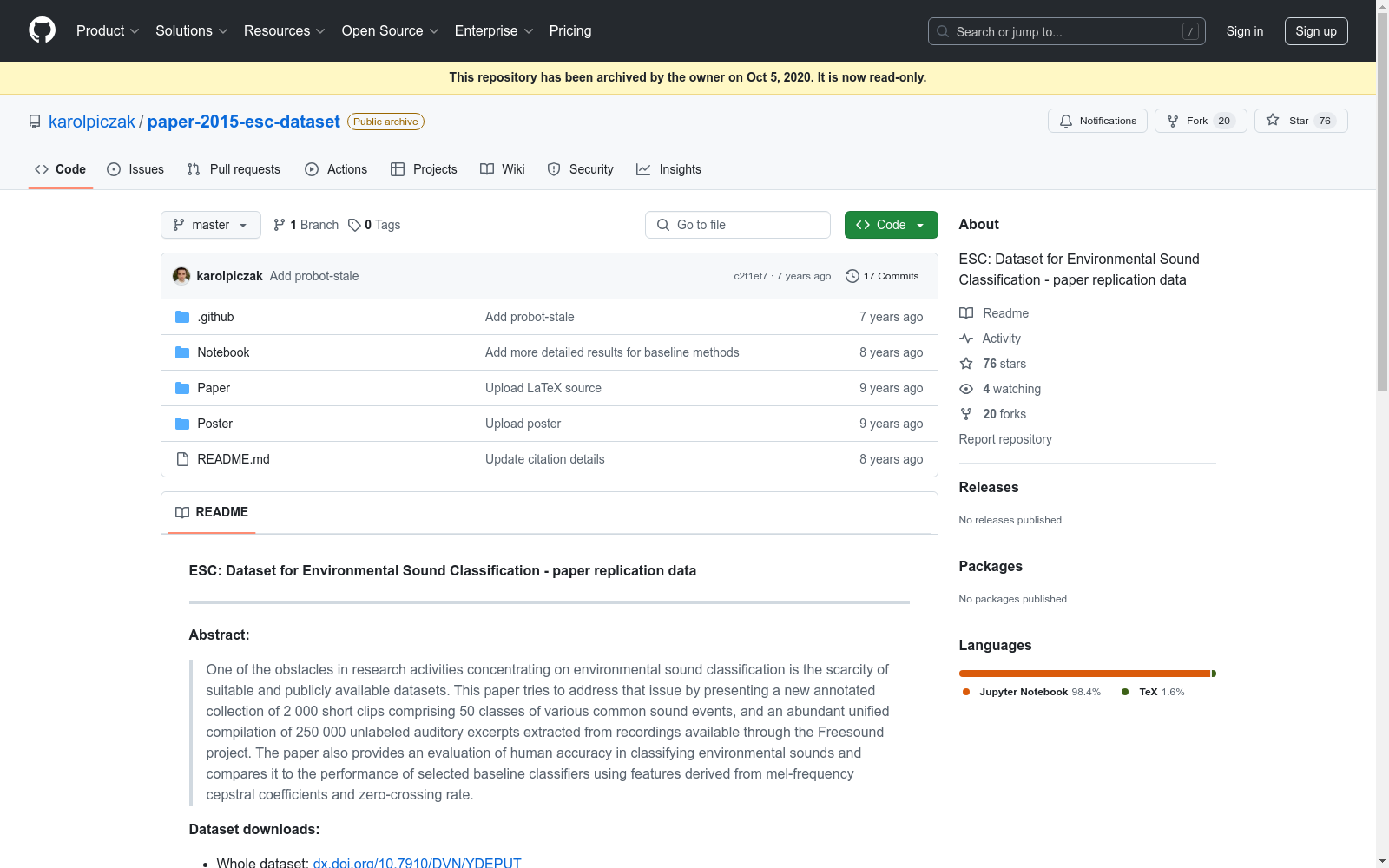Open the README.md file

tap(233, 459)
